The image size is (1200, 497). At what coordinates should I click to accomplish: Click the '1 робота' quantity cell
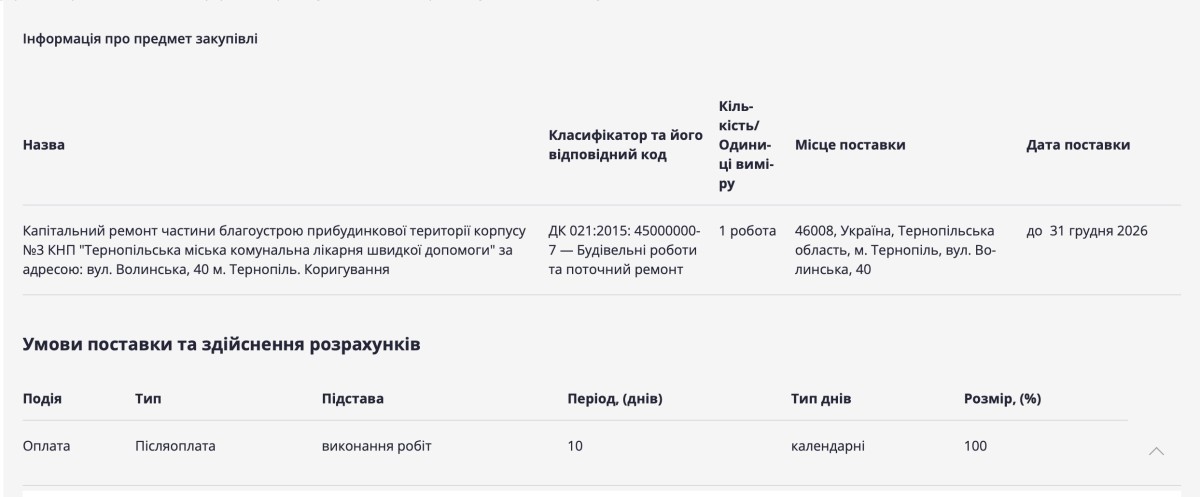pyautogui.click(x=747, y=232)
